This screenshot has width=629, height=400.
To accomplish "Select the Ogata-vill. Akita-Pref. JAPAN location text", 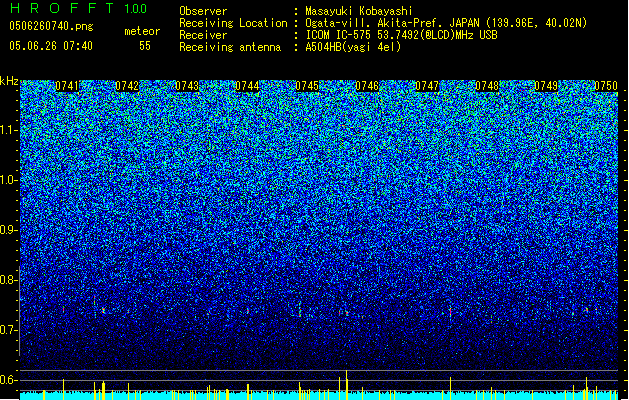I will click(446, 23).
